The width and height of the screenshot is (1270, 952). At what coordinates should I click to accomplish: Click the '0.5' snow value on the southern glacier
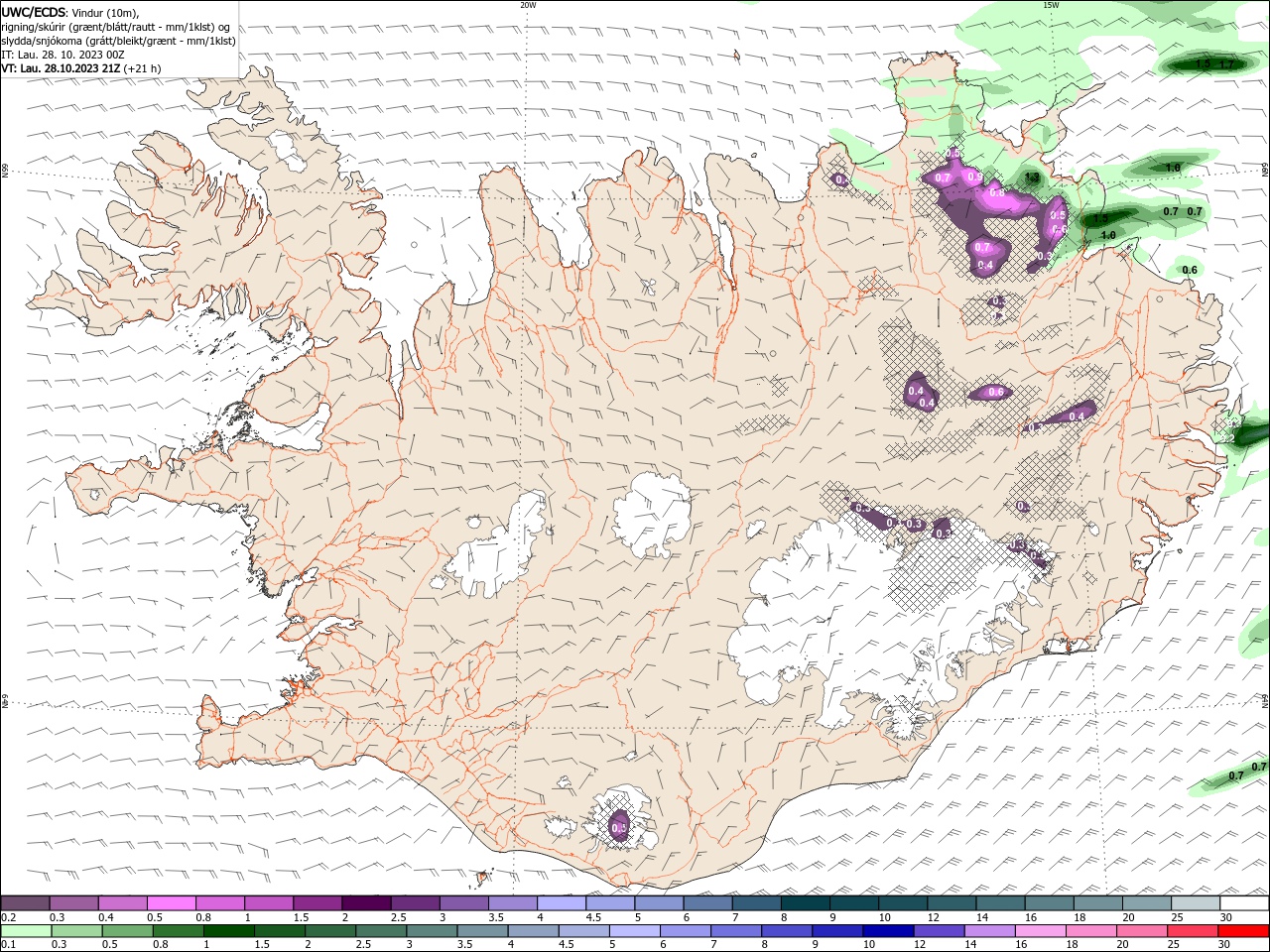(x=619, y=828)
